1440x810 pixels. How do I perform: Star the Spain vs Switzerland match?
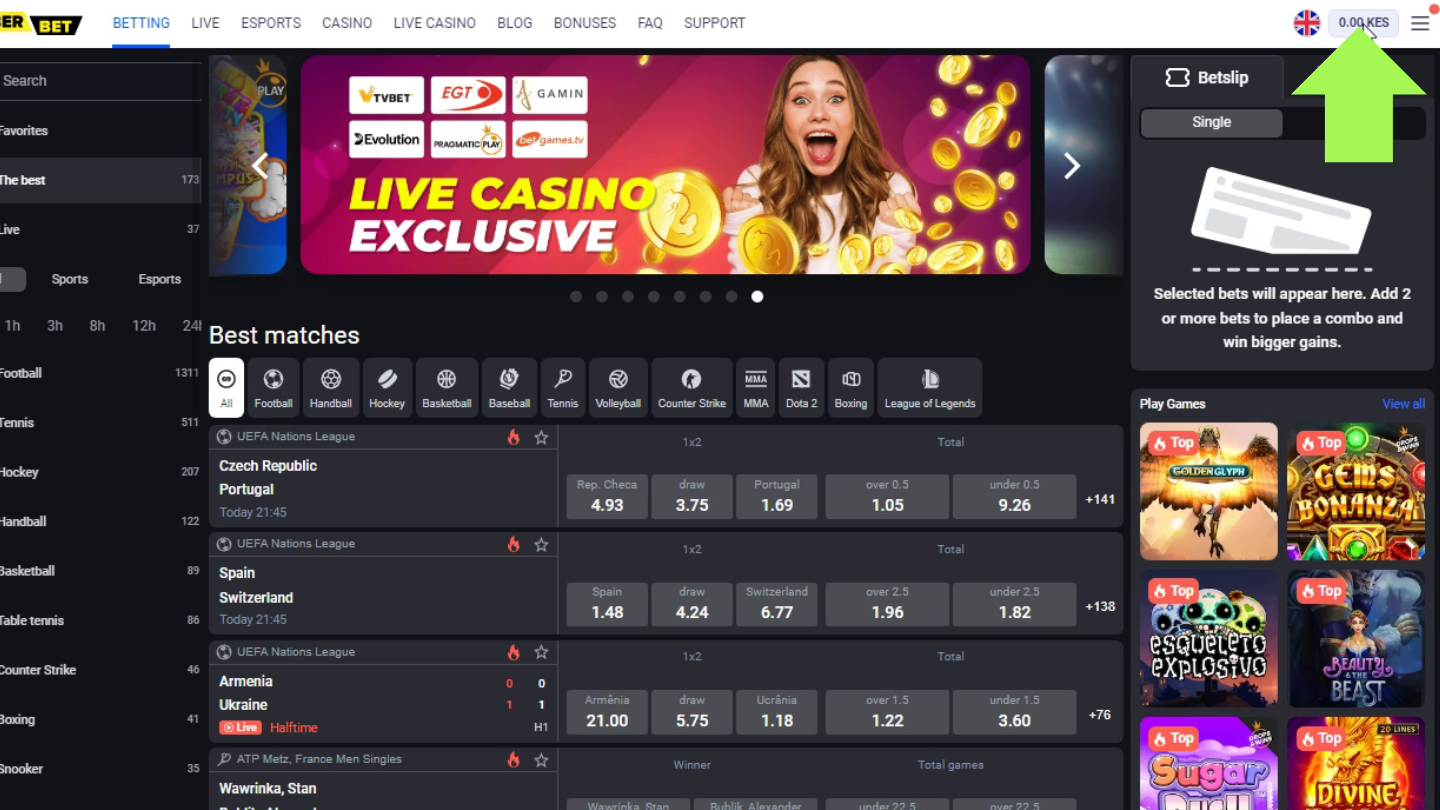tap(541, 544)
